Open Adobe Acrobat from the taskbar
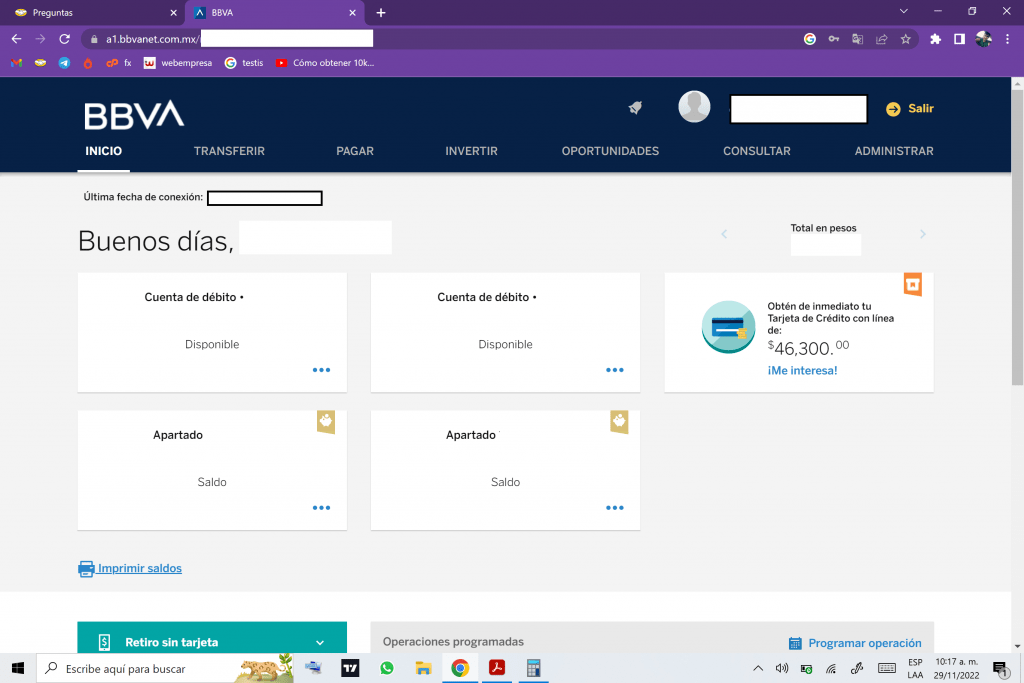 click(x=496, y=668)
